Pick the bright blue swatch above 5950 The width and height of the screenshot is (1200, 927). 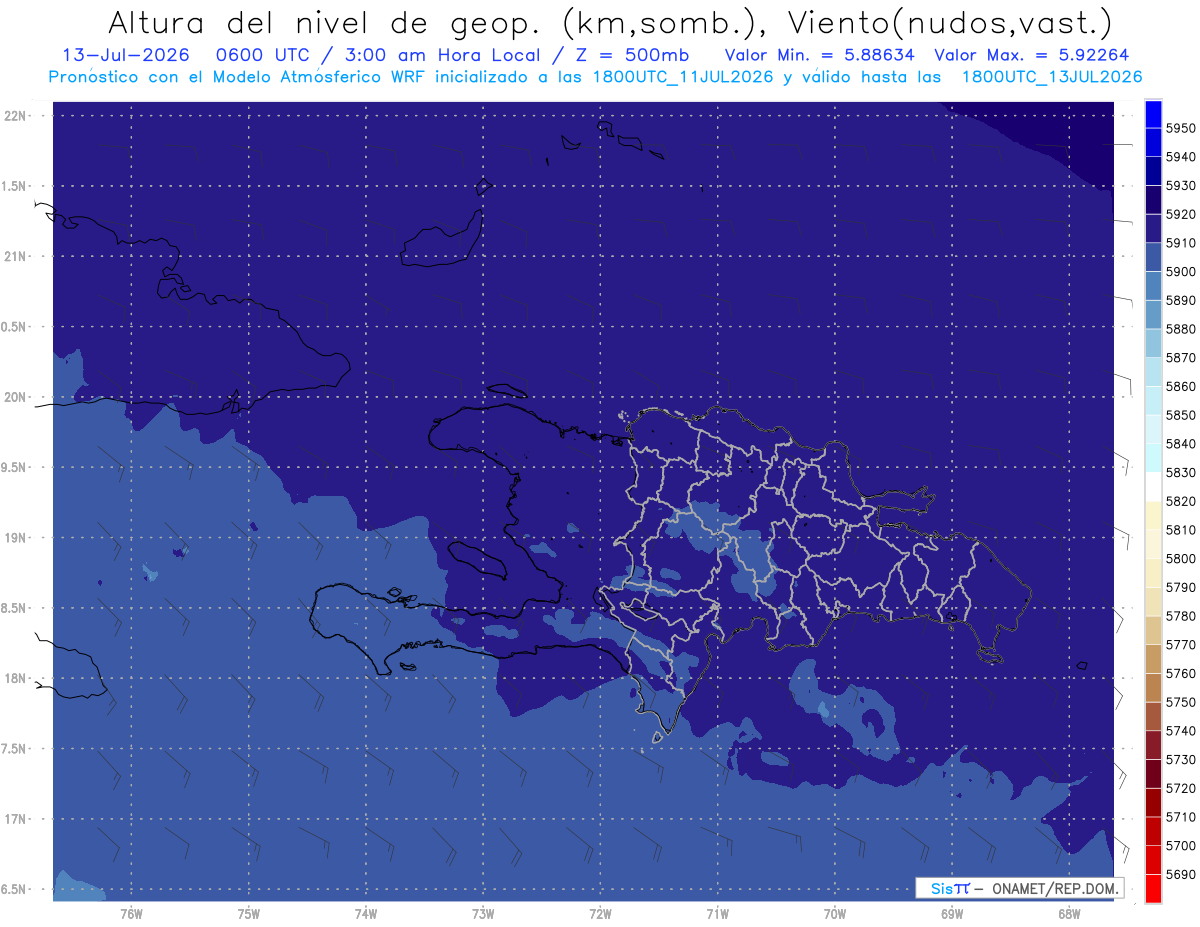(x=1153, y=114)
